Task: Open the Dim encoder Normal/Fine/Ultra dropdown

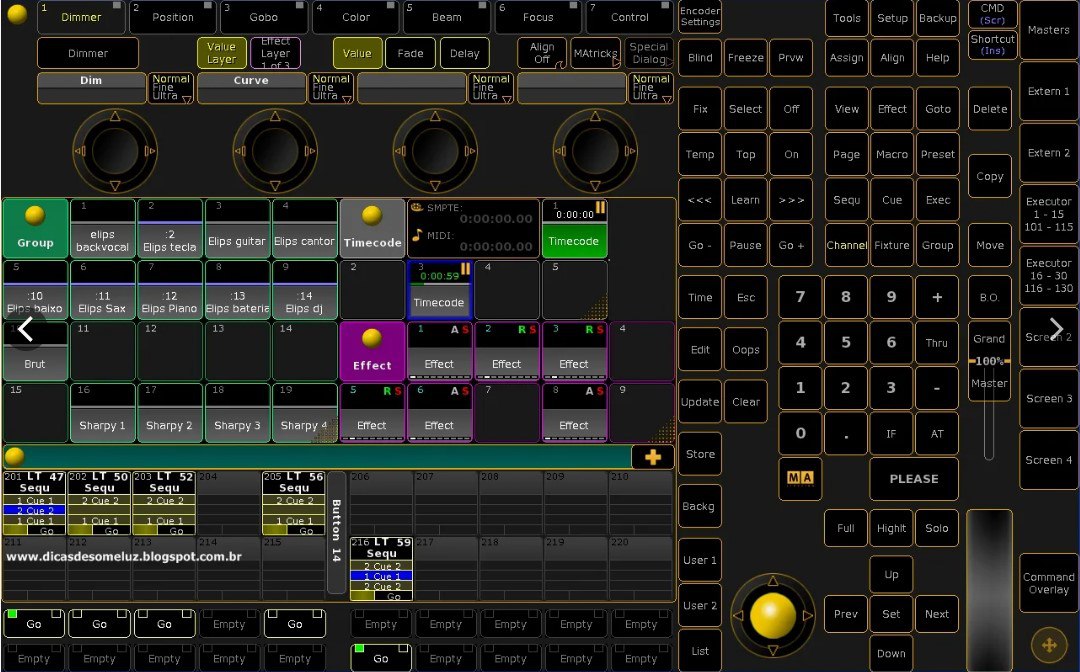Action: 171,88
